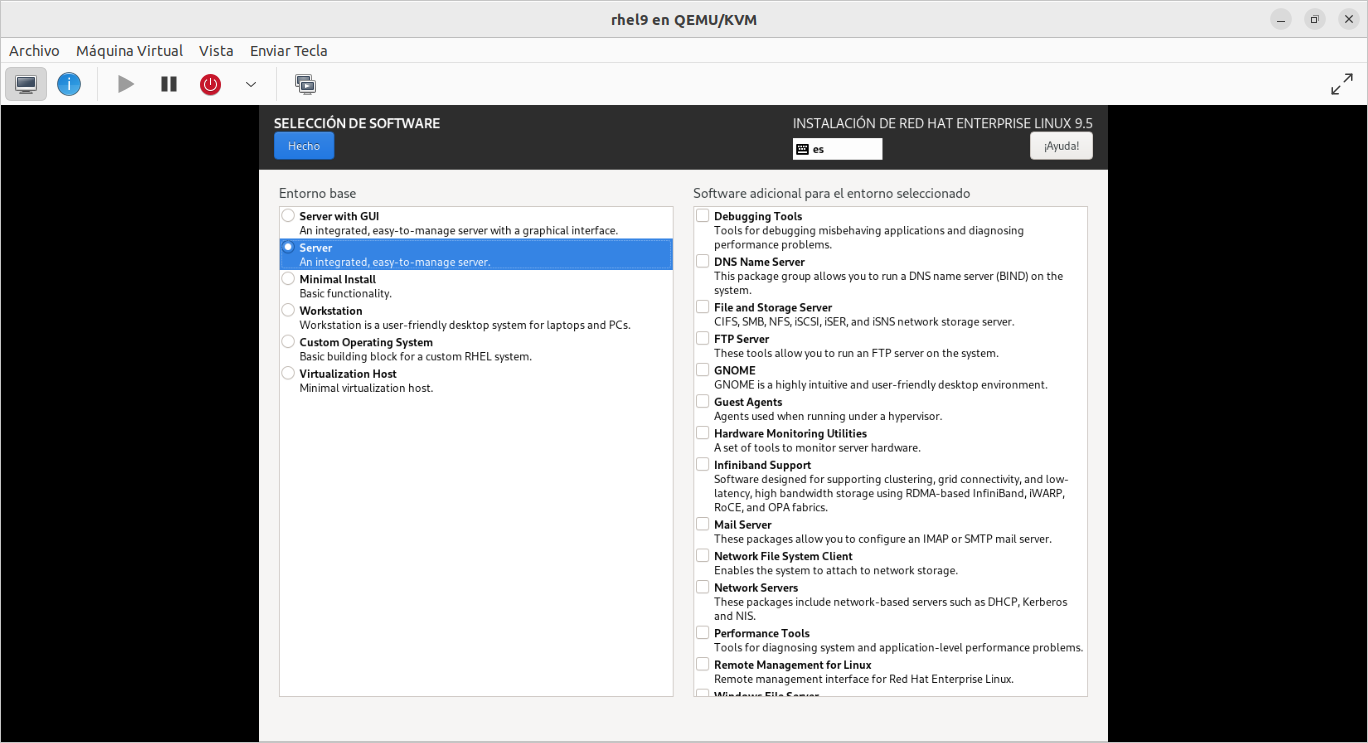The image size is (1368, 743).
Task: Click 'An integrated, easy-to-manage server with a graphical interface.' text
Action: (x=459, y=230)
